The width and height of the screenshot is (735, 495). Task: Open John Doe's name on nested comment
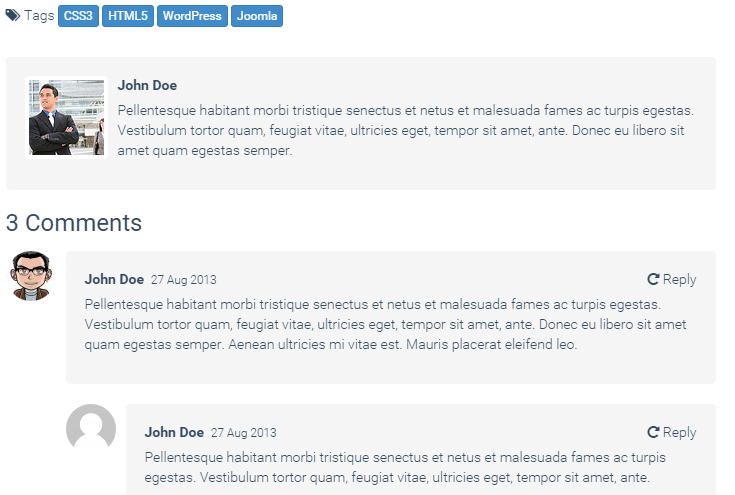click(x=174, y=433)
